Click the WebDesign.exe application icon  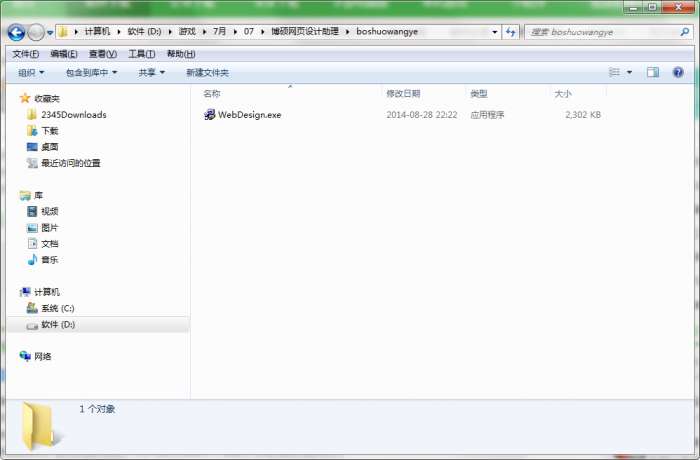[x=209, y=115]
